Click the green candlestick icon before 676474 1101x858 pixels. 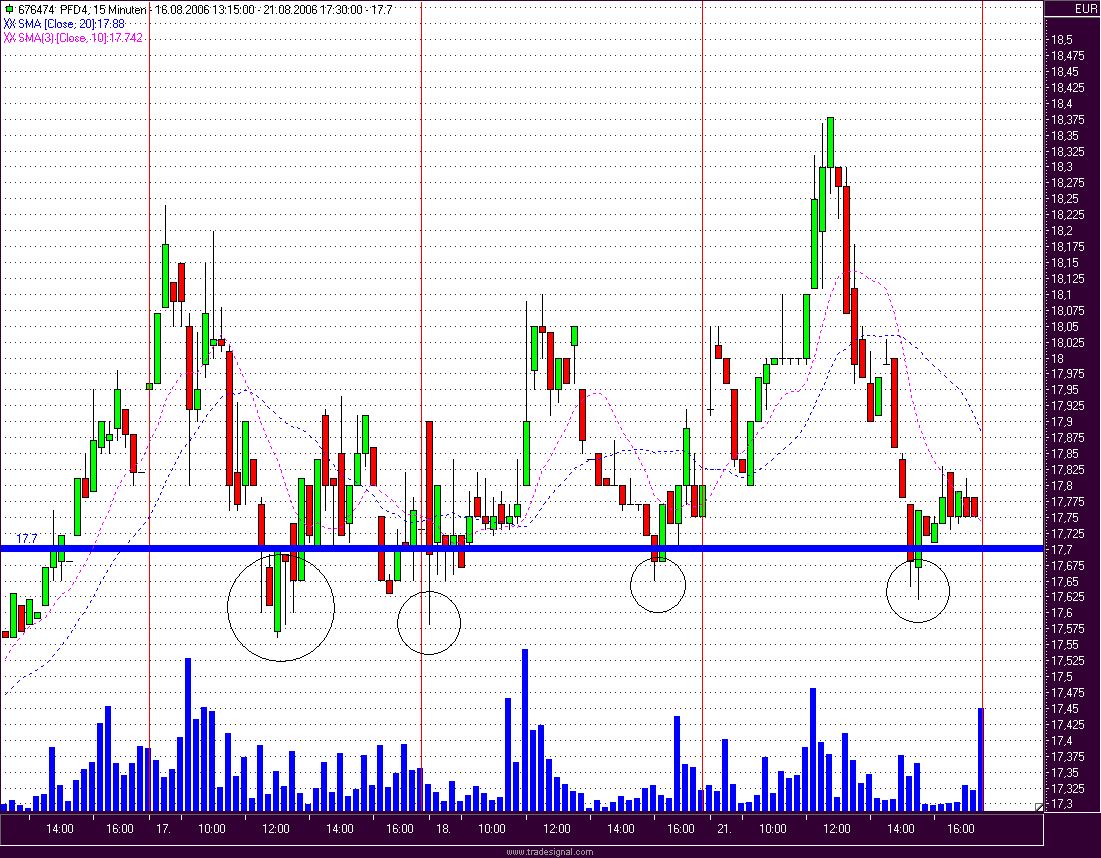tap(8, 10)
